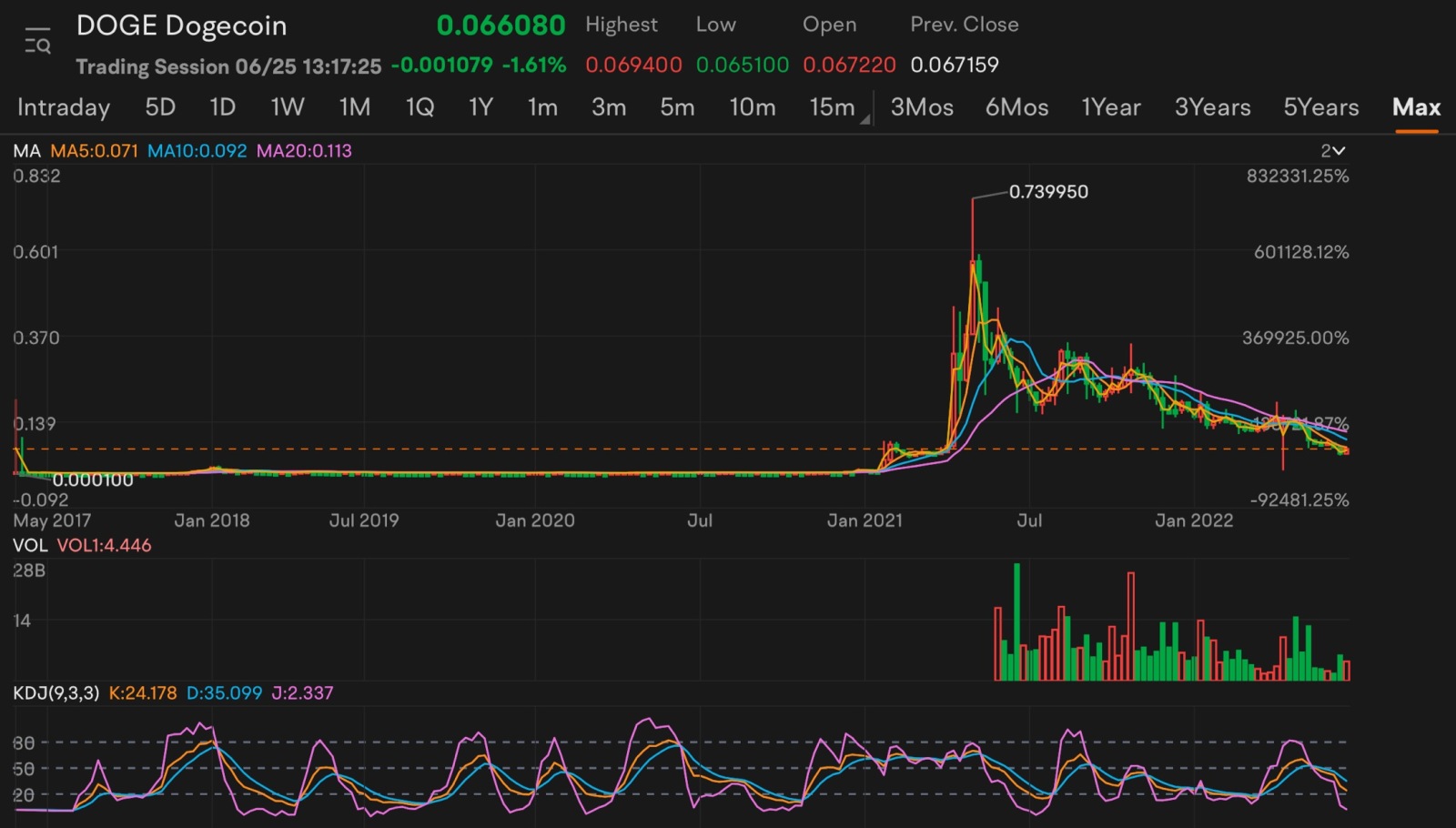The image size is (1456, 828).
Task: Click the MA5:0.071 value
Action: [x=95, y=151]
